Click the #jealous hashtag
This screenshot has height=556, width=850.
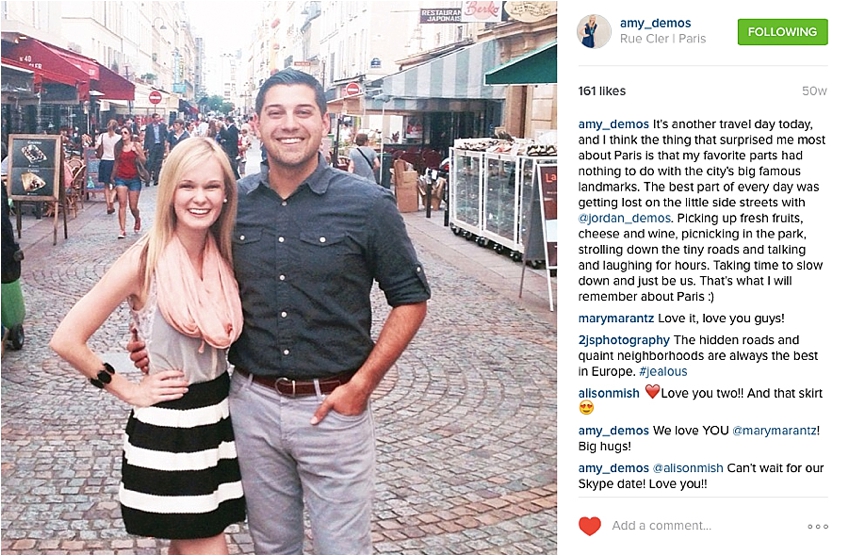coord(663,372)
